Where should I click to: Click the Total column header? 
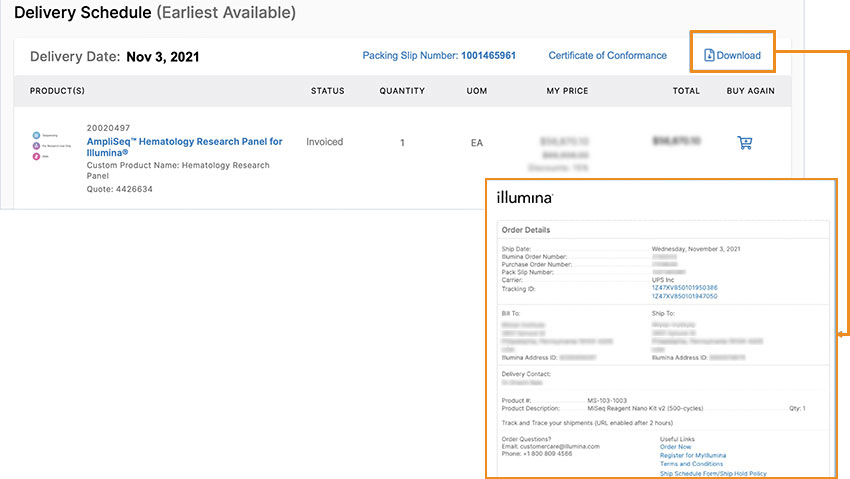coord(686,91)
